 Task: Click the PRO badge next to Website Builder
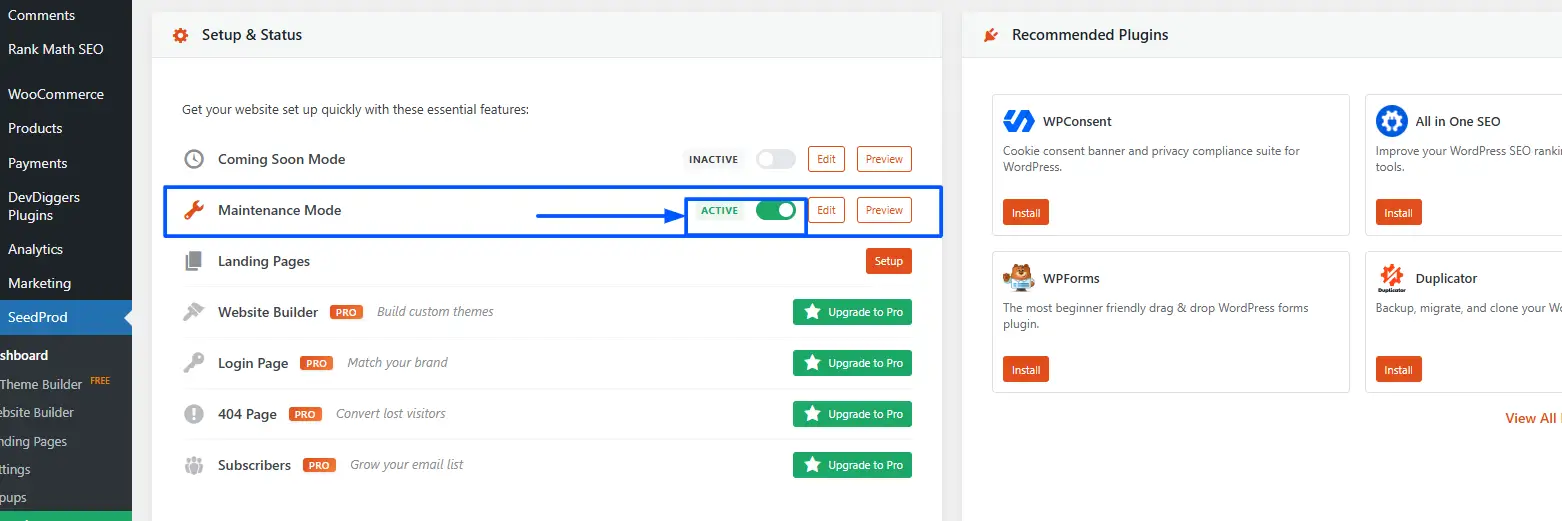(x=346, y=312)
